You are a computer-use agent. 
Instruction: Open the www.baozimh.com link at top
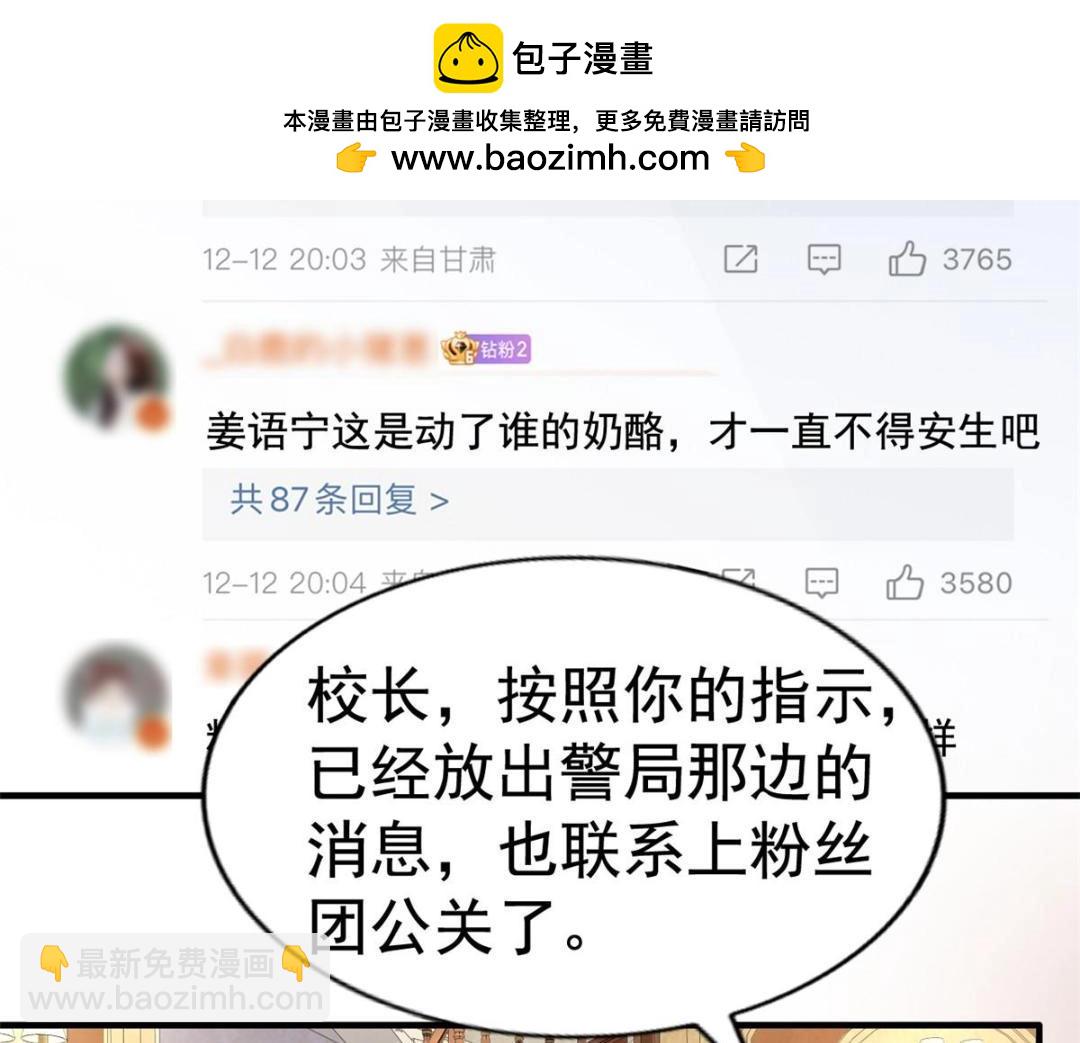pos(550,158)
